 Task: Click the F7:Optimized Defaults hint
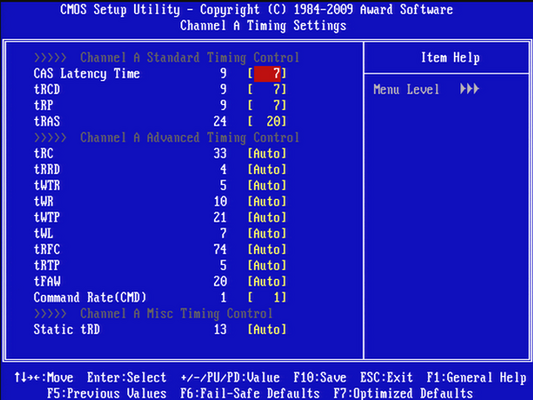(x=403, y=394)
